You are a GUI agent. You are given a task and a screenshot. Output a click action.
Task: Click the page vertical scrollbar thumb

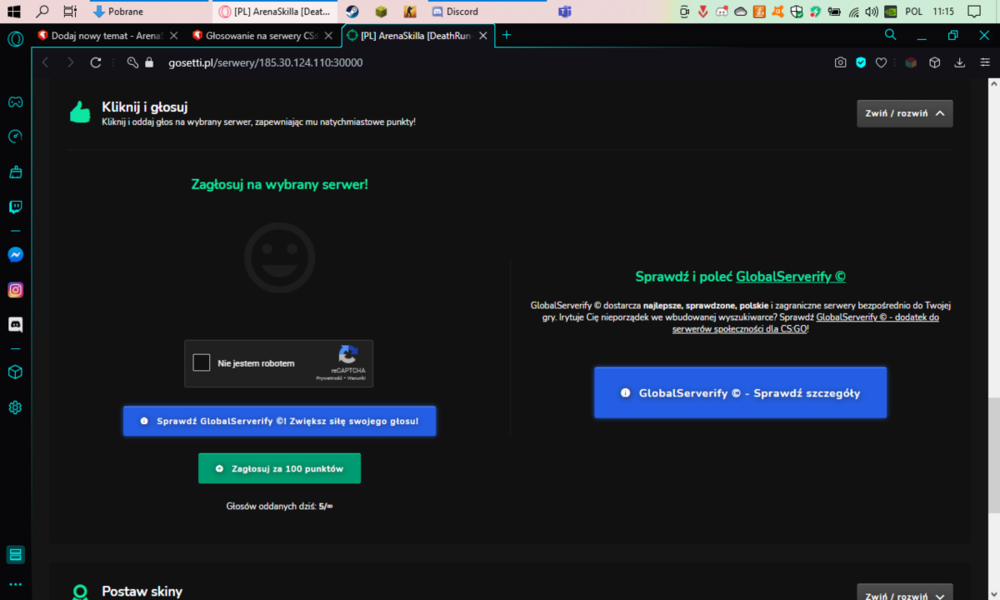point(994,455)
